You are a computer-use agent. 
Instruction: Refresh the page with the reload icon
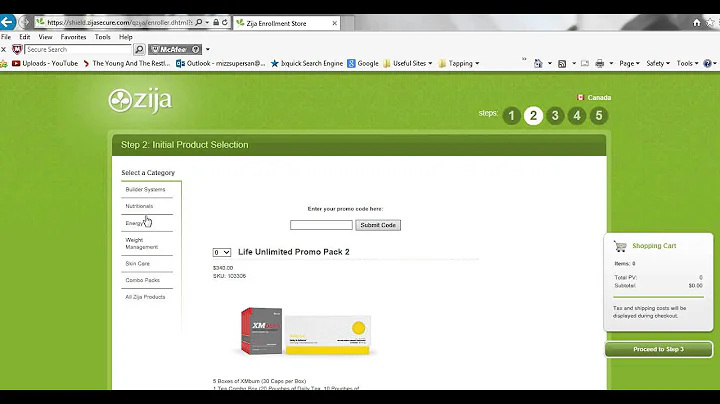point(225,22)
